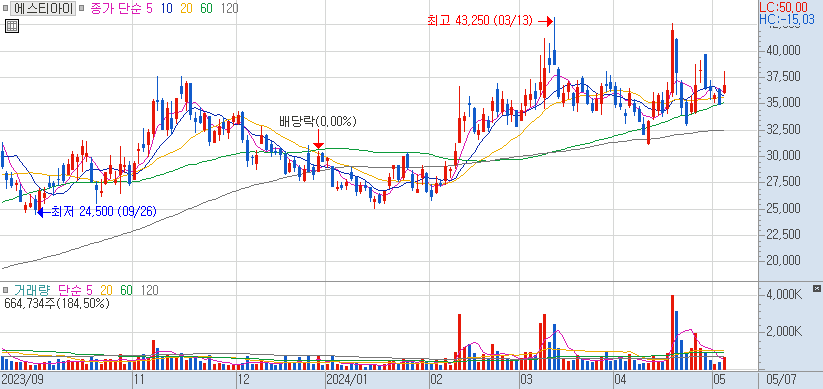Click the 40,000 price axis label
This screenshot has width=823, height=389.
pos(783,51)
